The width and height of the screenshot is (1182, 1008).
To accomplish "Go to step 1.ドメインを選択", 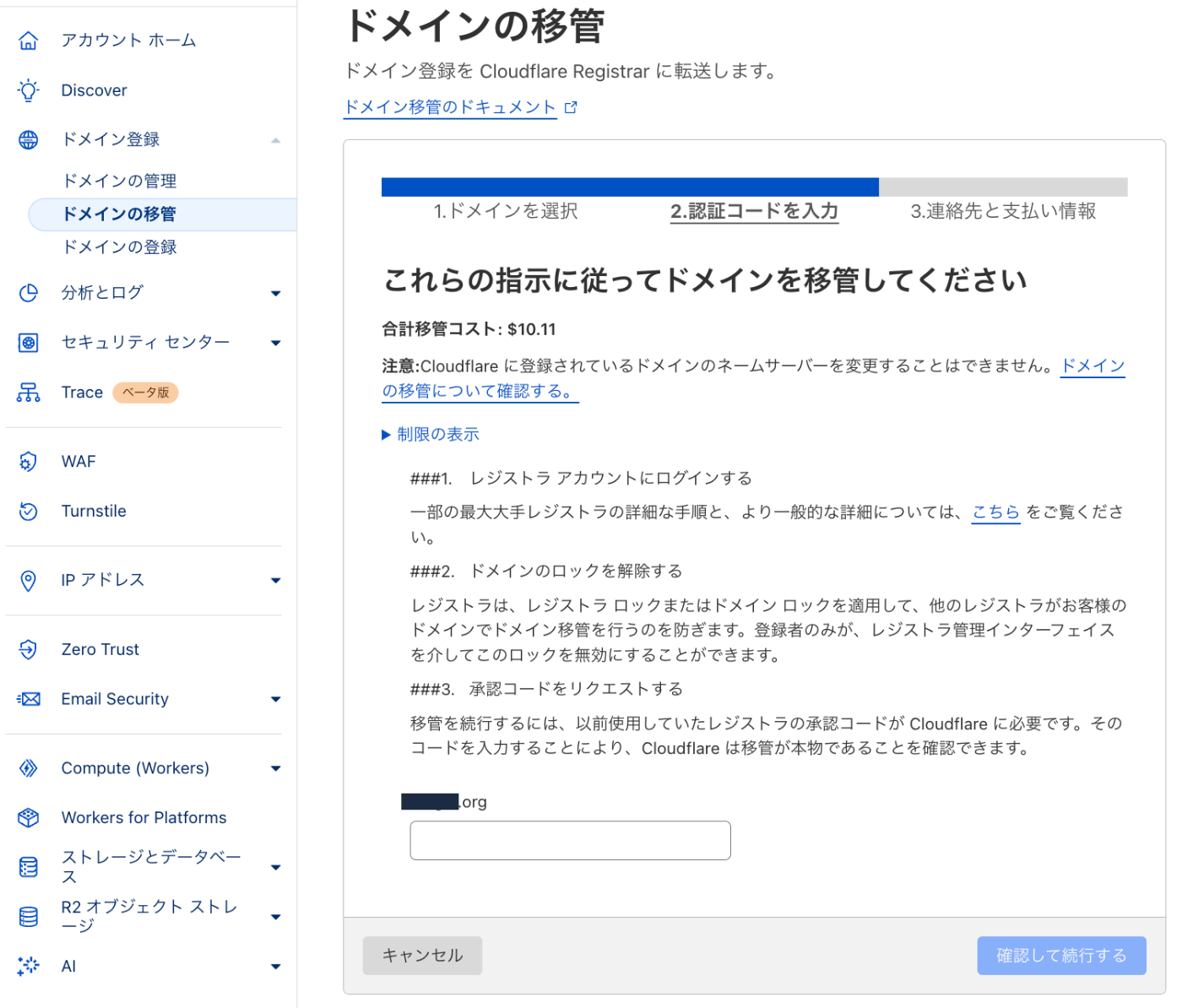I will tap(506, 211).
